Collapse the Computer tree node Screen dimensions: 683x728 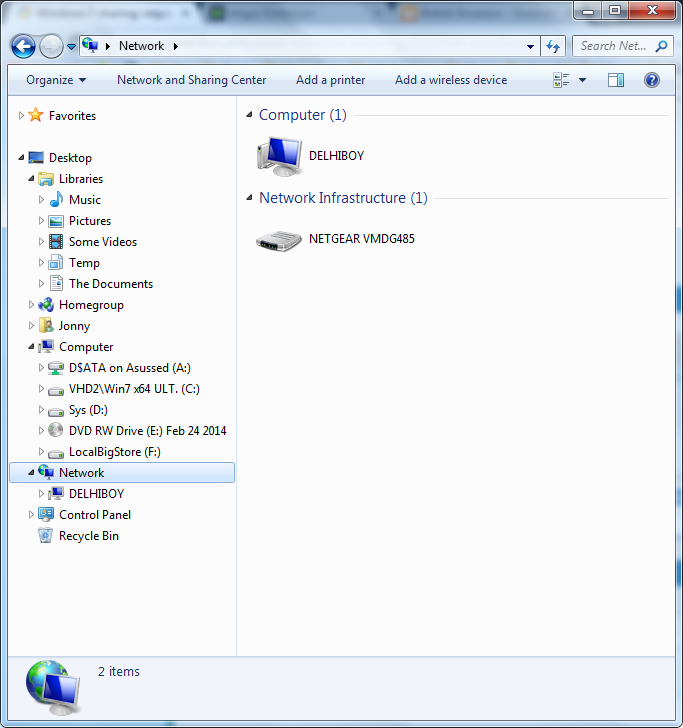point(31,347)
